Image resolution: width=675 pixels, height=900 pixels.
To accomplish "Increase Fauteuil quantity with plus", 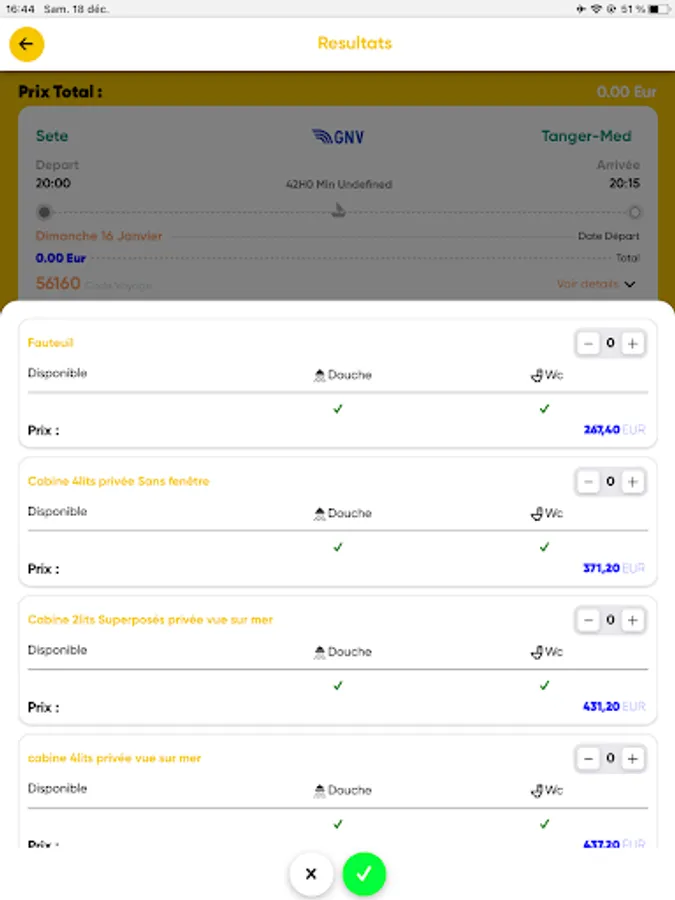I will [632, 344].
